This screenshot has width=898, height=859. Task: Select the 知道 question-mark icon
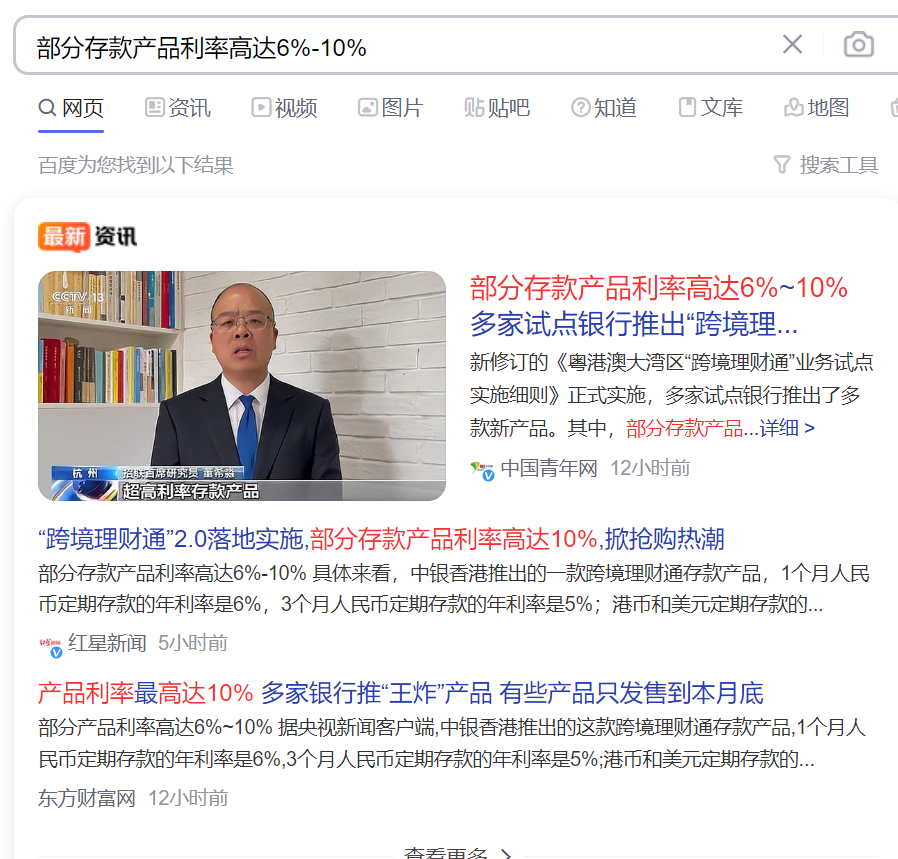coord(580,107)
